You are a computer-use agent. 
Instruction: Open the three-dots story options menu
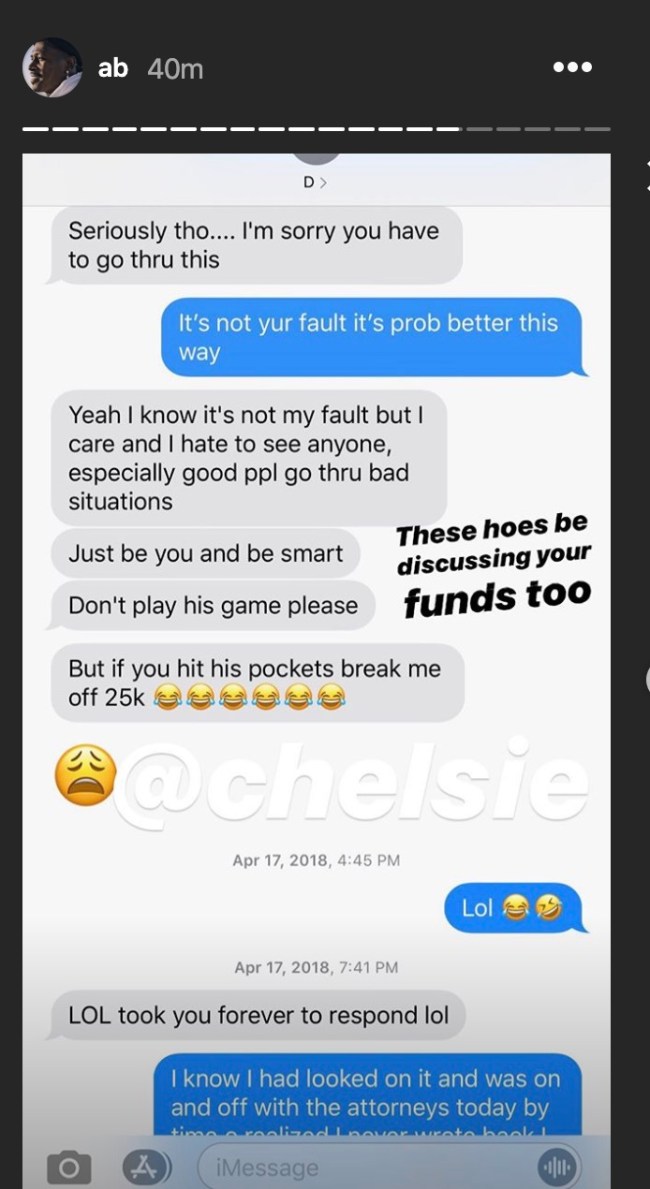(573, 67)
